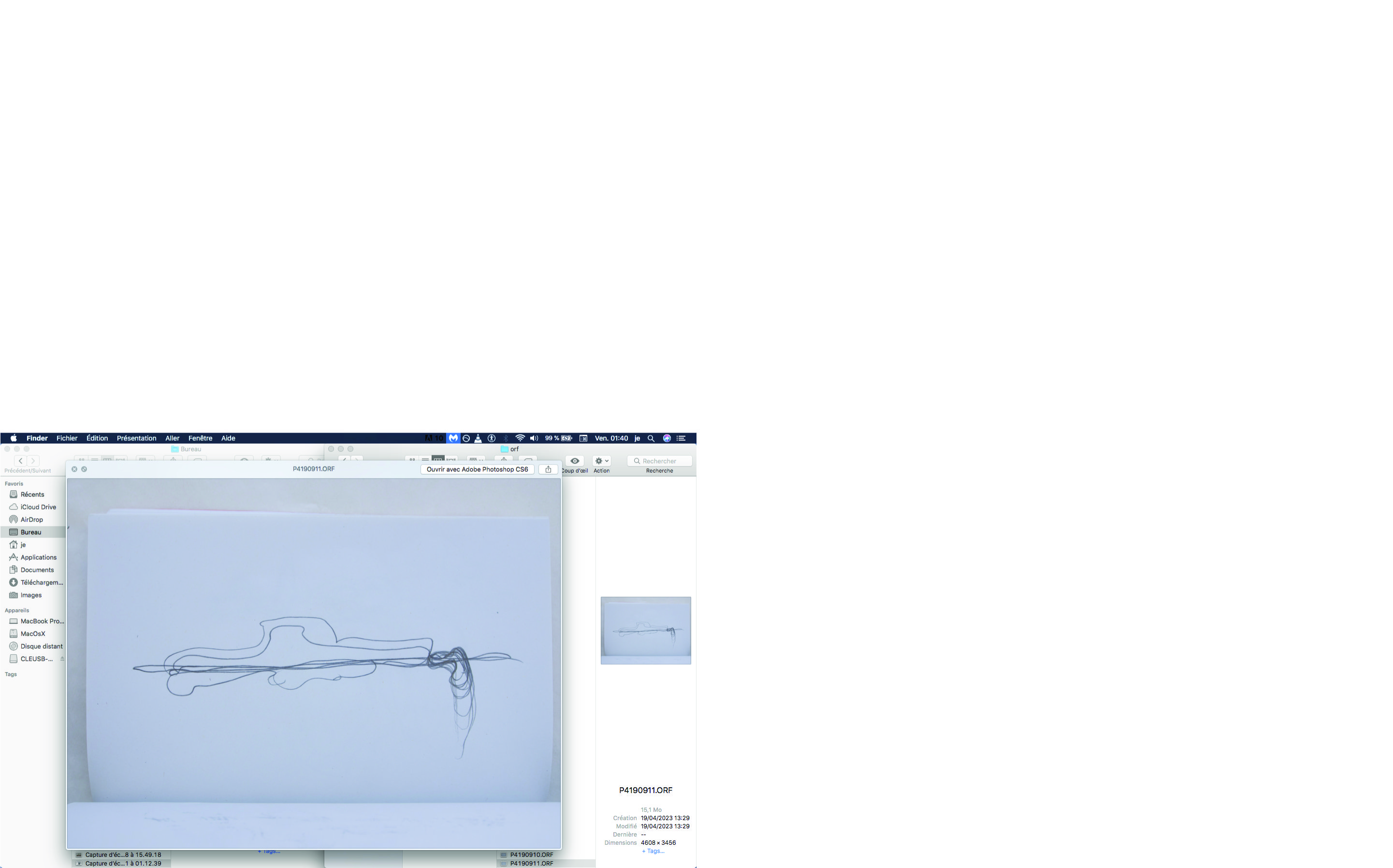The height and width of the screenshot is (868, 1393).
Task: Click the Siri icon in menu bar
Action: [667, 438]
